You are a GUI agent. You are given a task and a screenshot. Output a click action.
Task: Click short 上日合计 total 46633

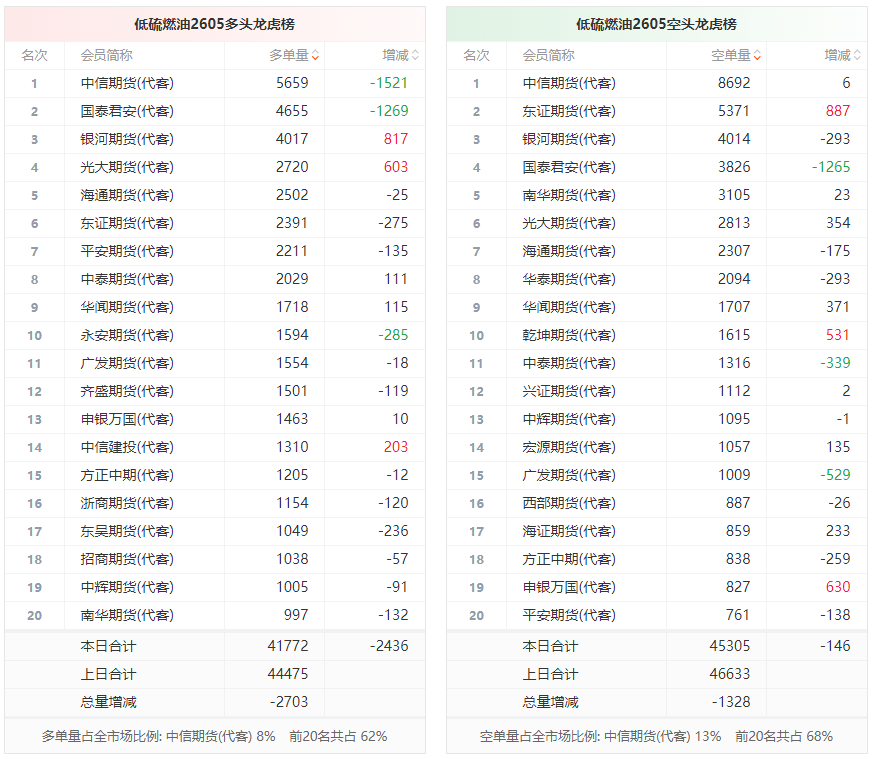pyautogui.click(x=730, y=674)
